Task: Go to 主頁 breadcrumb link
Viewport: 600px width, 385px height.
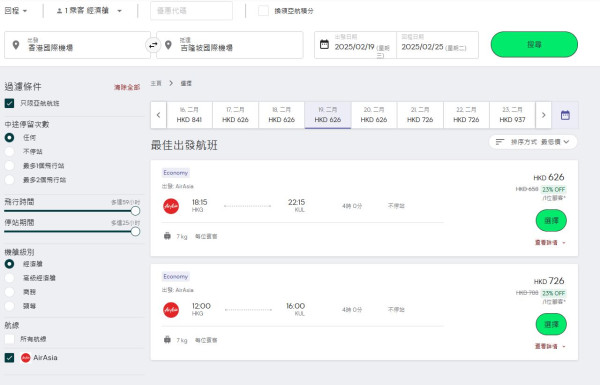Action: 156,83
